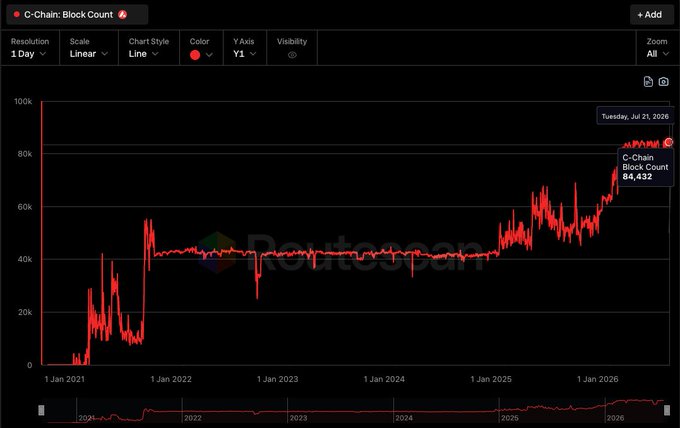Click 2021 in the range navigator

tap(87, 418)
